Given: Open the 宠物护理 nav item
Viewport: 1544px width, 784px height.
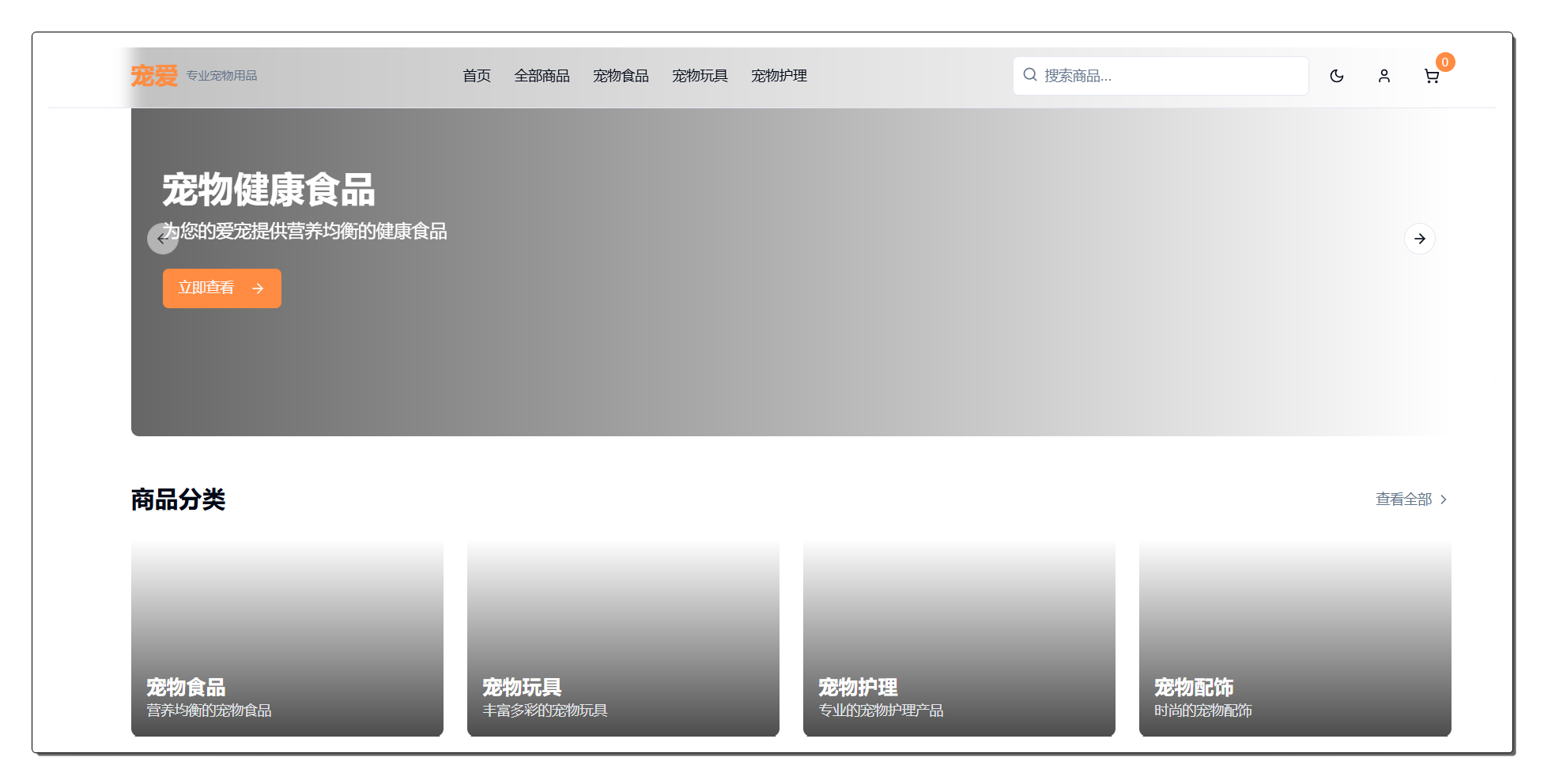Looking at the screenshot, I should [779, 76].
